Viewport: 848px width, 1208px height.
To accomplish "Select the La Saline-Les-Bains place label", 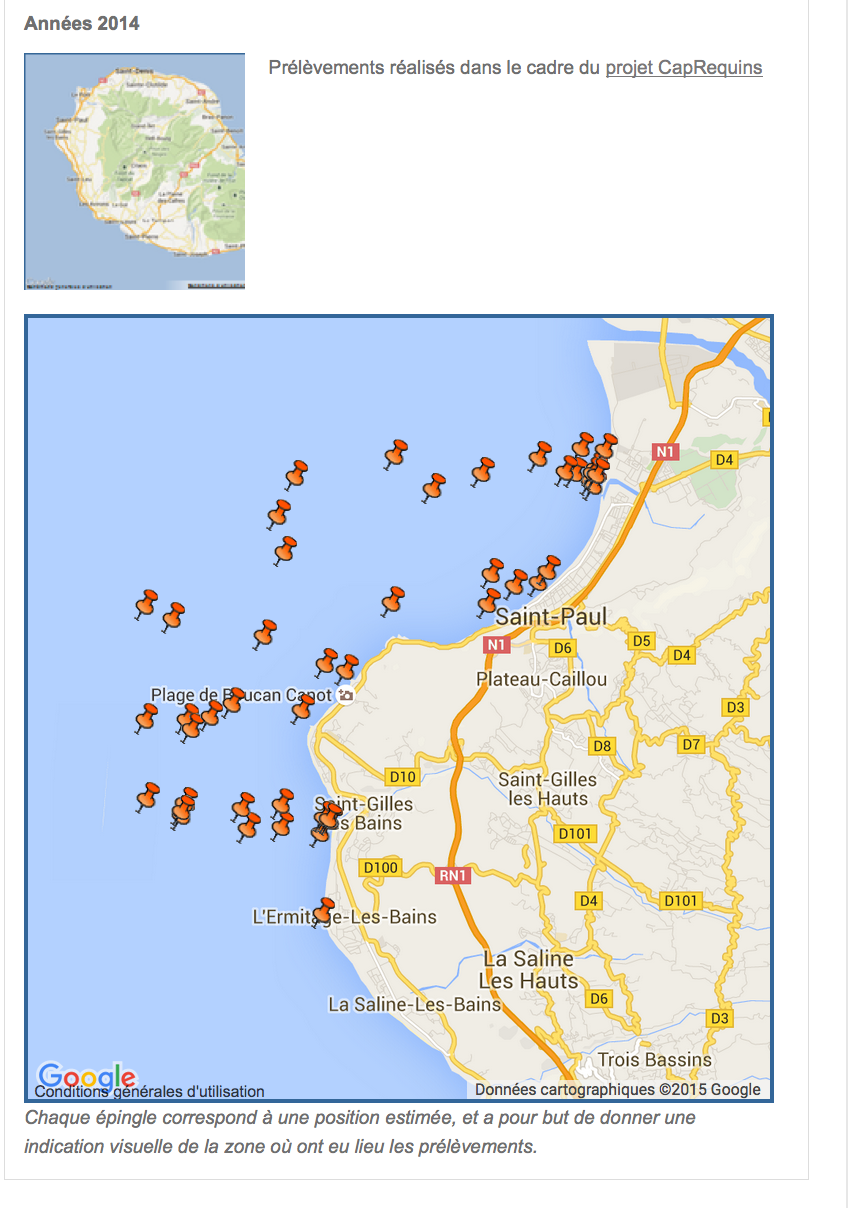I will (x=414, y=1004).
